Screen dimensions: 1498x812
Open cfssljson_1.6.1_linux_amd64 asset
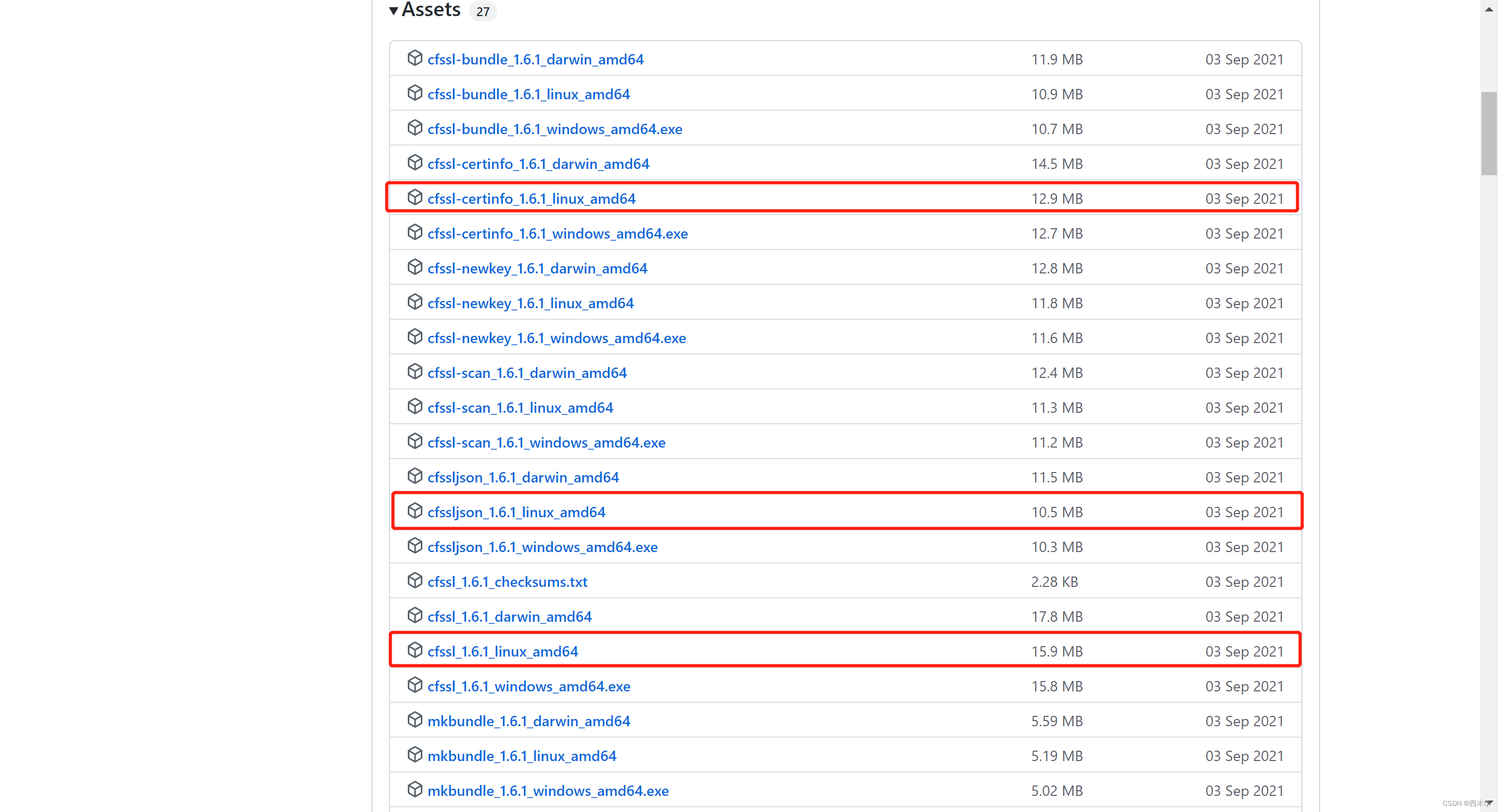click(517, 511)
